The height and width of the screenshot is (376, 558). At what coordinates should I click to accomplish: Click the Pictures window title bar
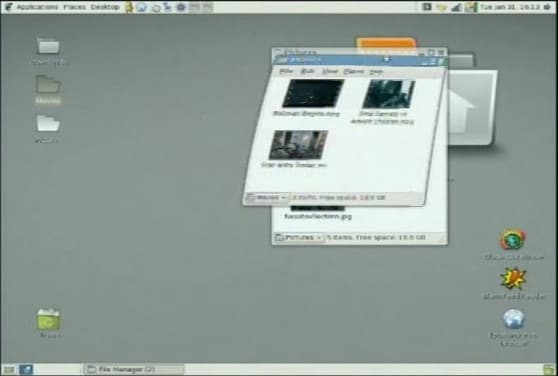pos(359,52)
